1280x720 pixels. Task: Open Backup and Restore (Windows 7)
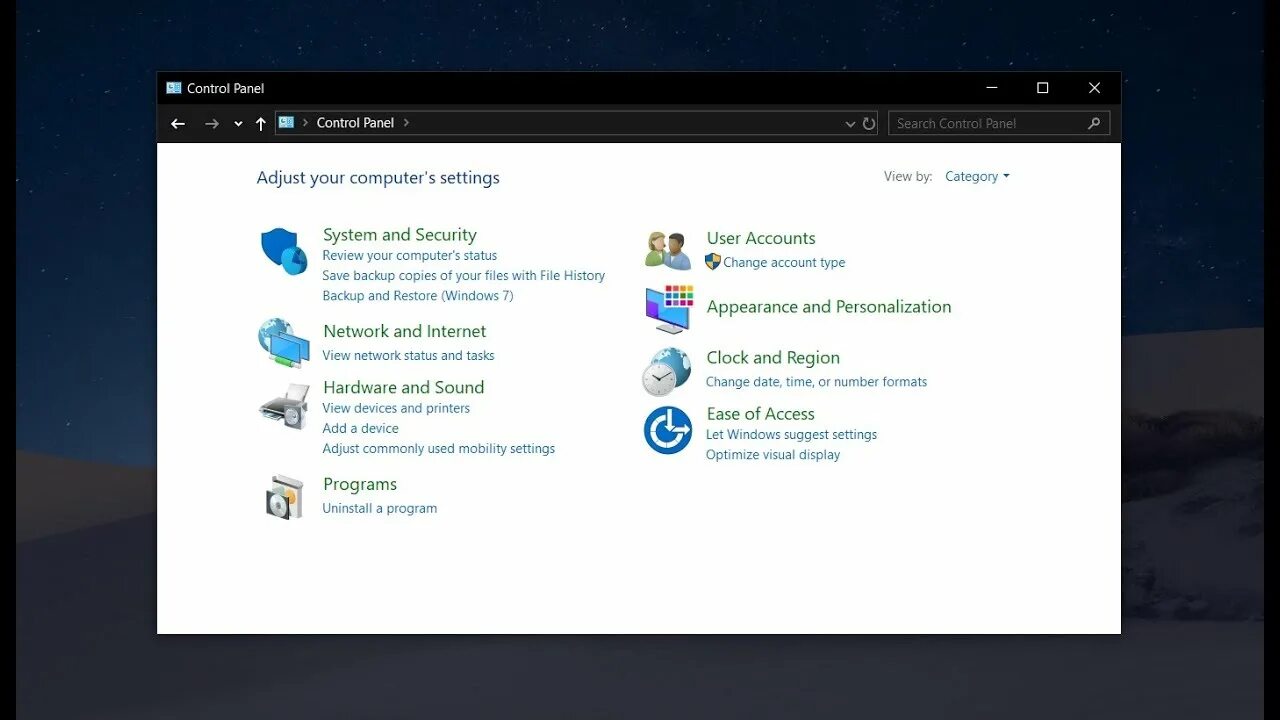coord(417,296)
